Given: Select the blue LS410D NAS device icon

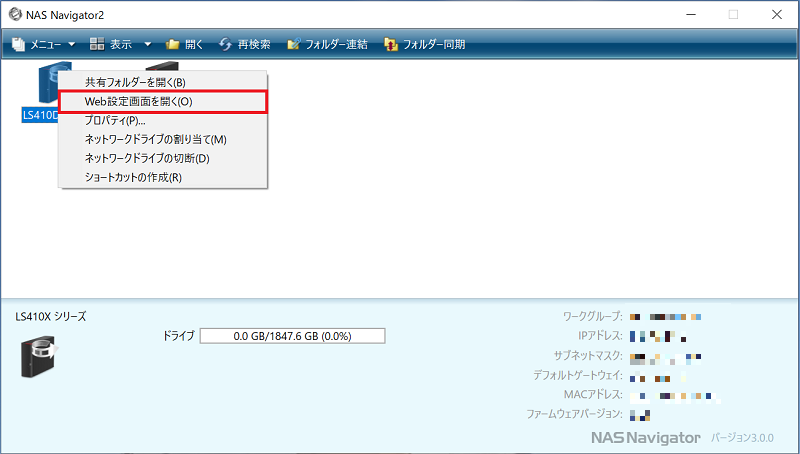Looking at the screenshot, I should pyautogui.click(x=48, y=82).
